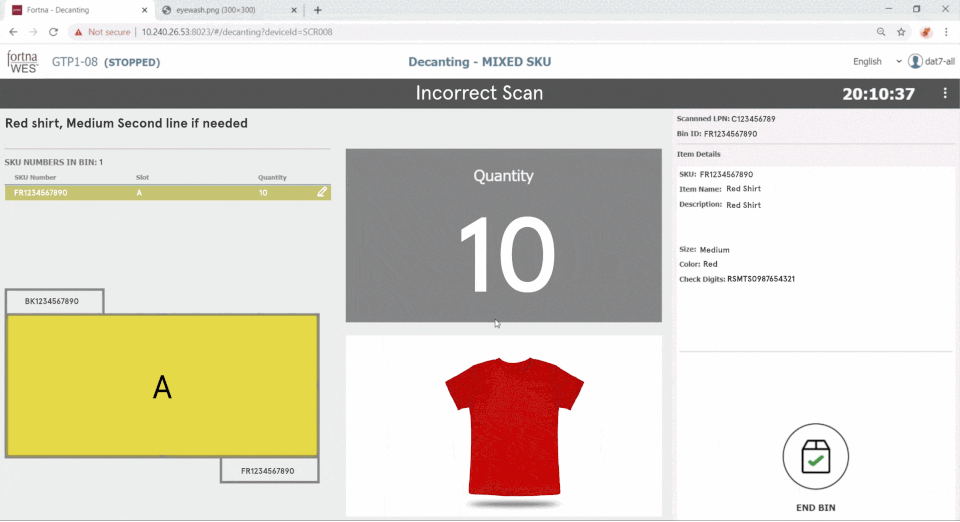This screenshot has width=960, height=522.
Task: Open a new browser tab
Action: tap(318, 10)
